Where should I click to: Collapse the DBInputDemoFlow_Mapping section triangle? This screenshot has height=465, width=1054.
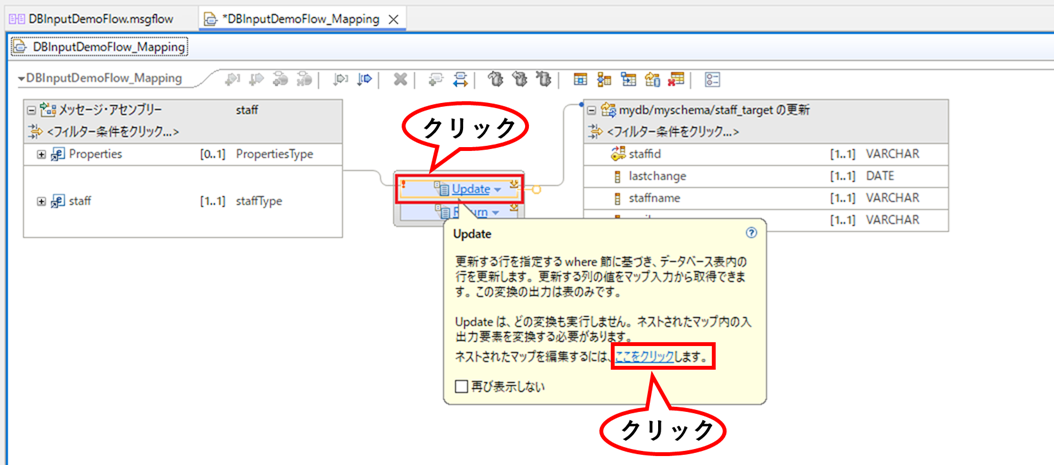pyautogui.click(x=21, y=79)
